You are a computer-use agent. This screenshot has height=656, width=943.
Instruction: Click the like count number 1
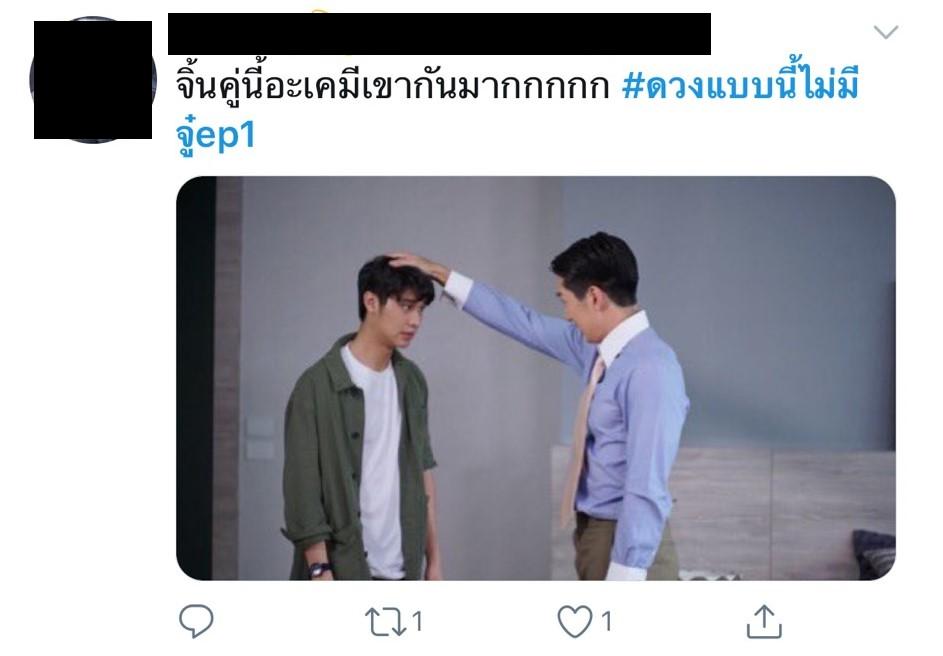[606, 621]
